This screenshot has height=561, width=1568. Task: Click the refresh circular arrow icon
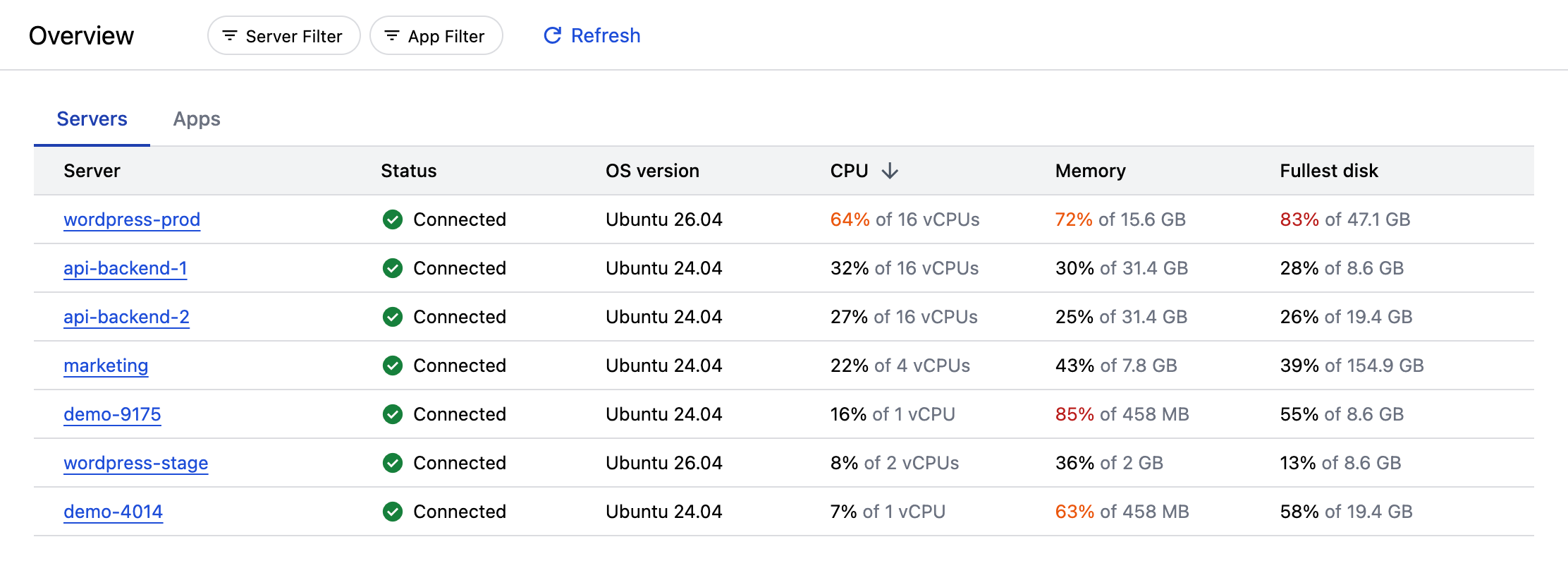click(x=553, y=35)
